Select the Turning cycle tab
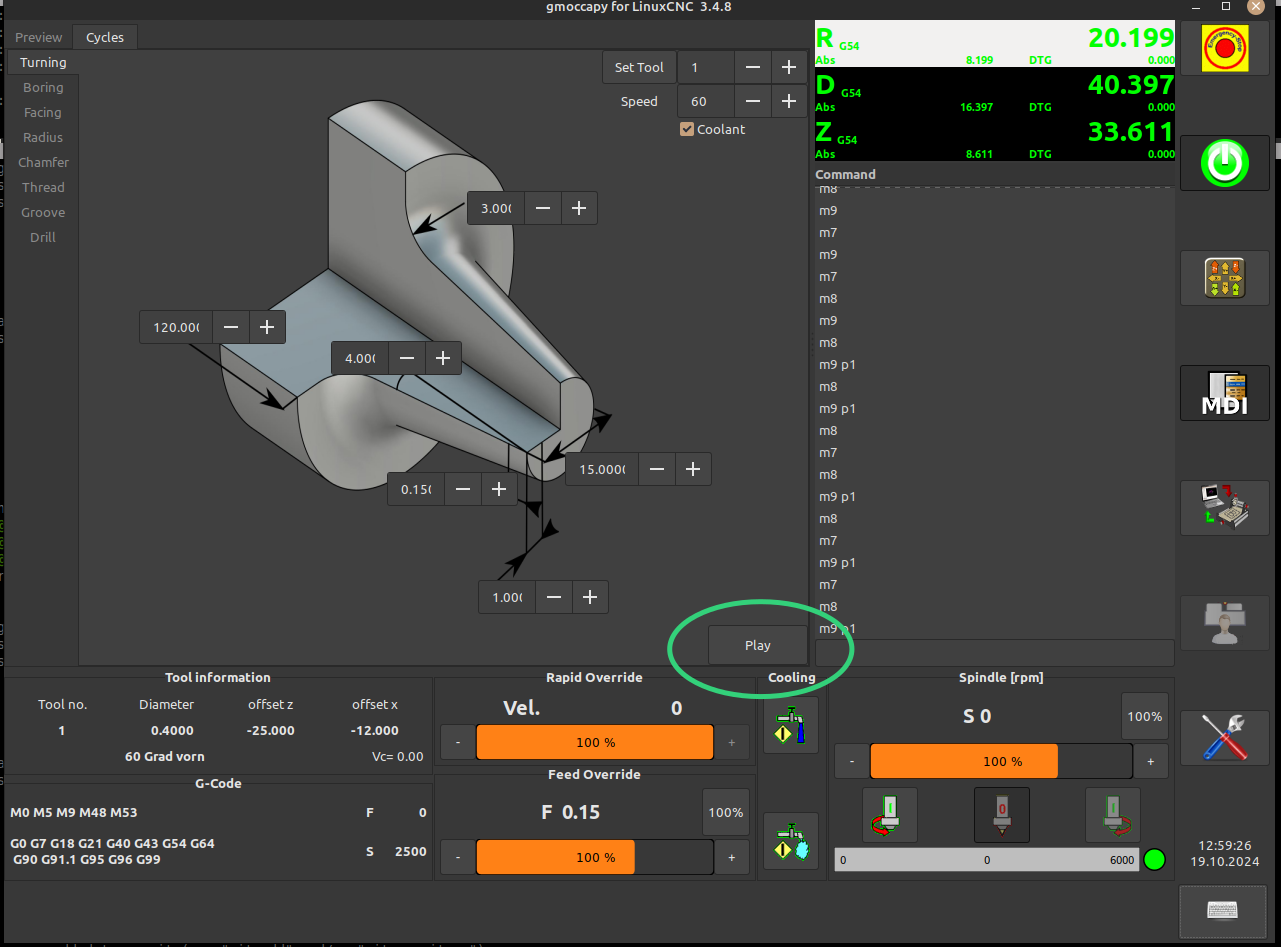This screenshot has height=947, width=1281. (43, 62)
